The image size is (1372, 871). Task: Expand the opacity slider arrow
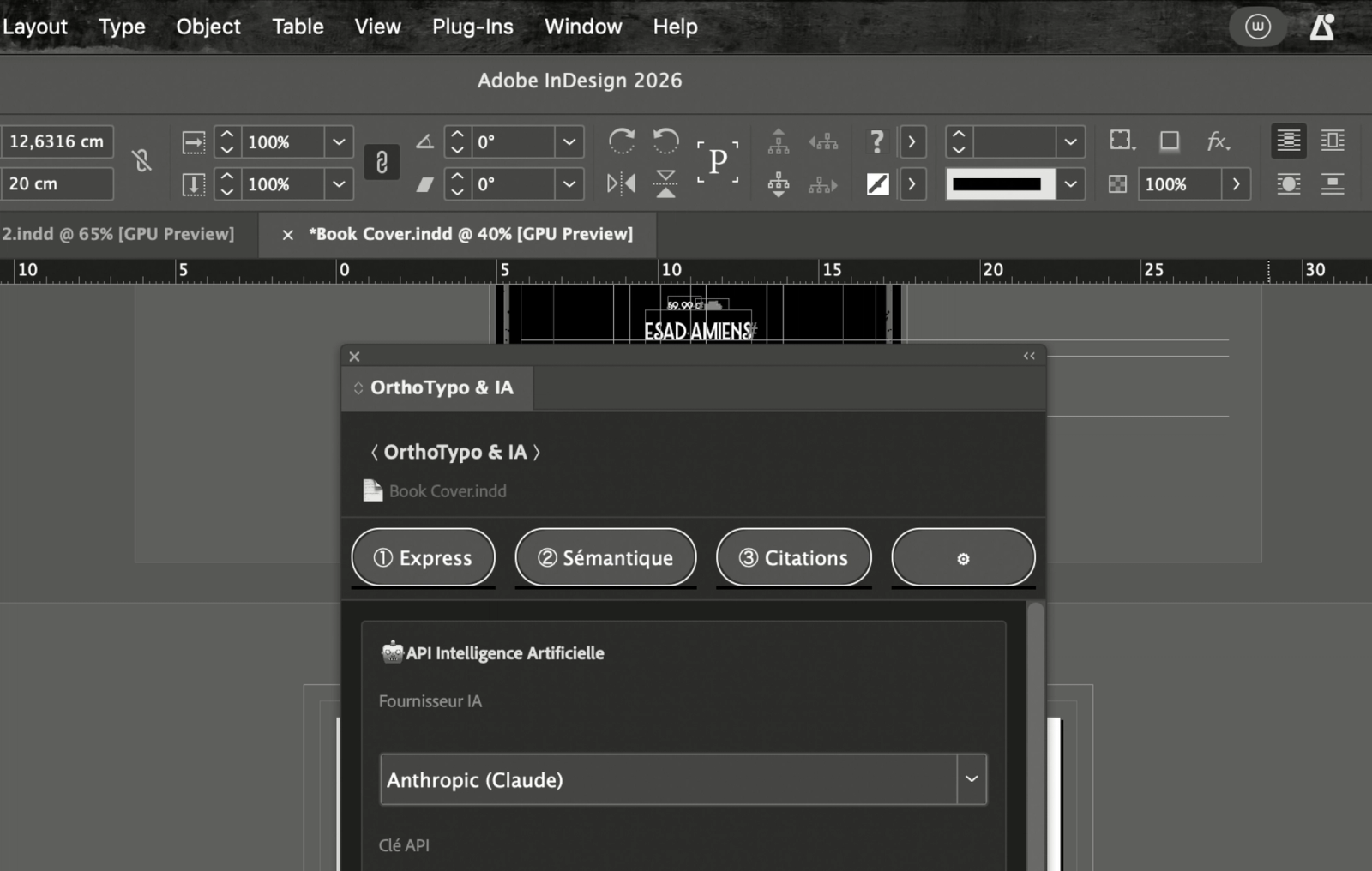tap(1236, 183)
